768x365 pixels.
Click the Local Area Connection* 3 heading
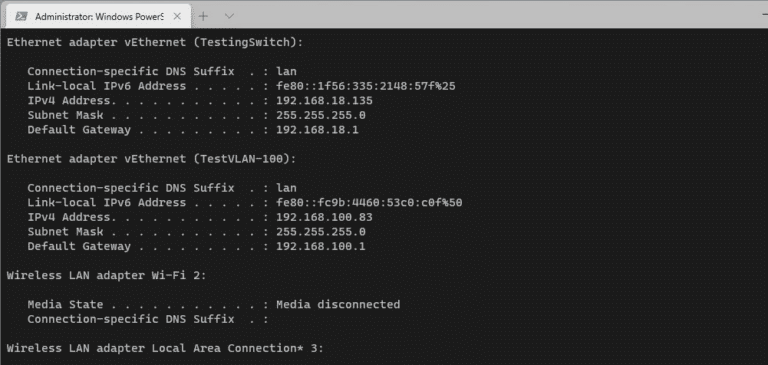[165, 349]
